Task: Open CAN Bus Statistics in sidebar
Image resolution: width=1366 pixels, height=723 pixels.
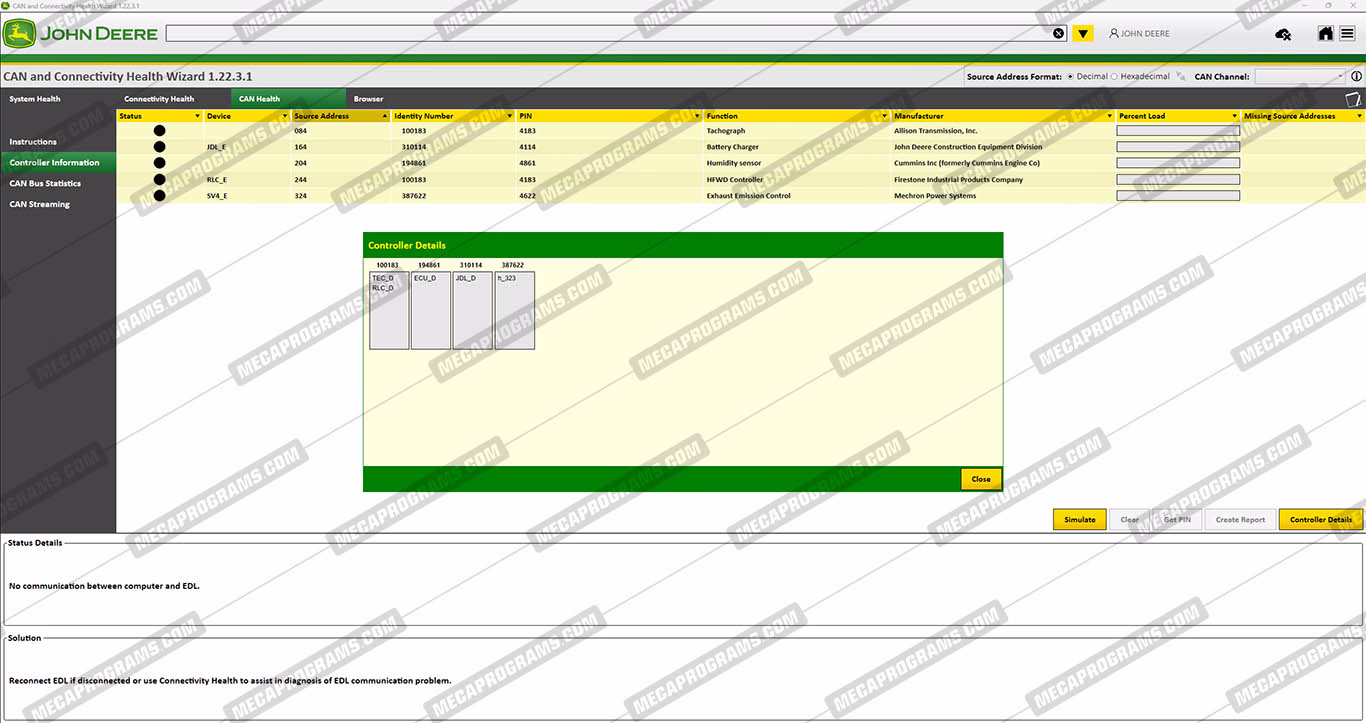Action: [45, 183]
